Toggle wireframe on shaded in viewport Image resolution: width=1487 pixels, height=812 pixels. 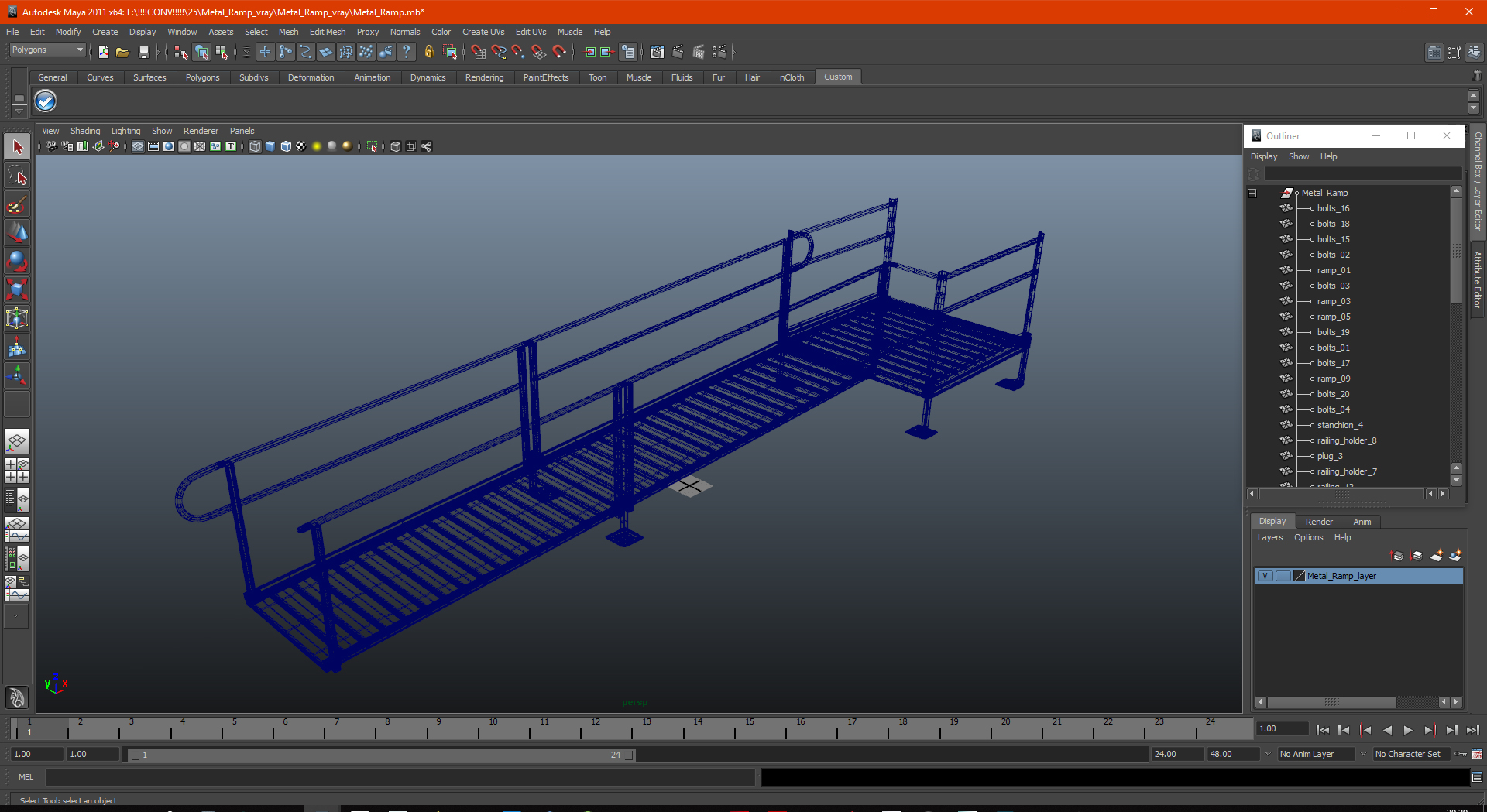tap(286, 146)
